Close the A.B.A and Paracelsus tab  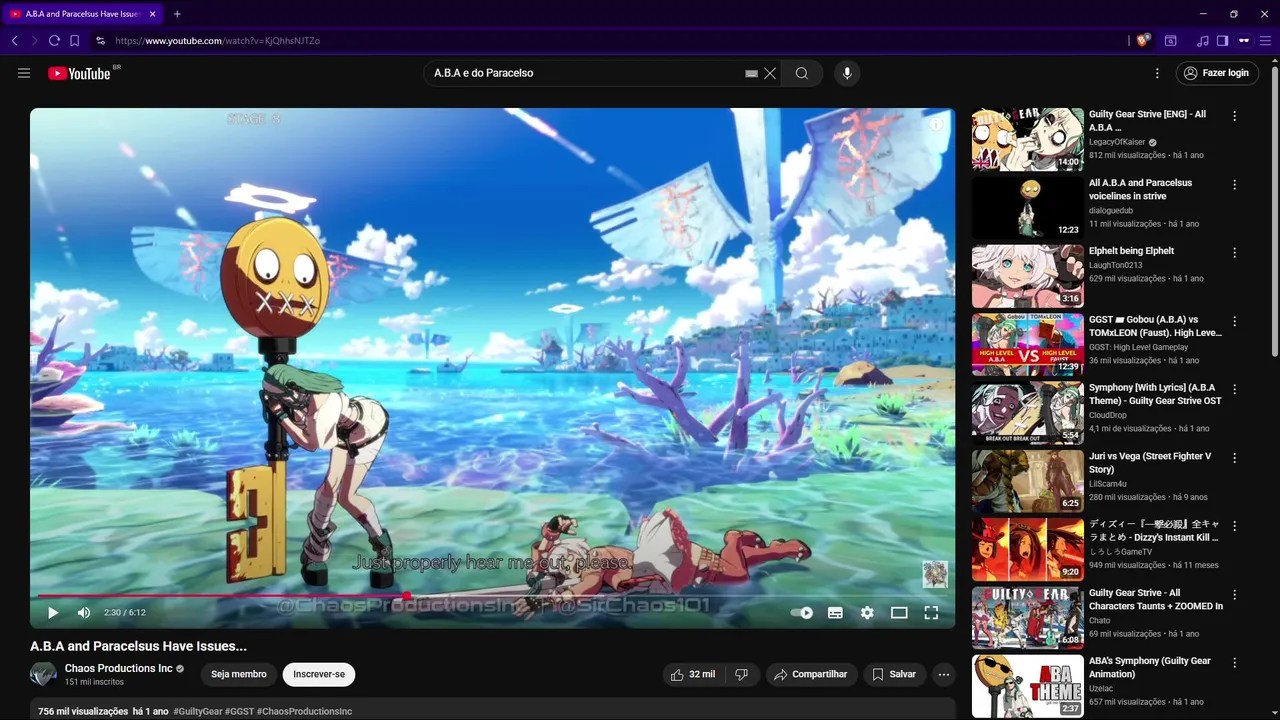pos(153,14)
